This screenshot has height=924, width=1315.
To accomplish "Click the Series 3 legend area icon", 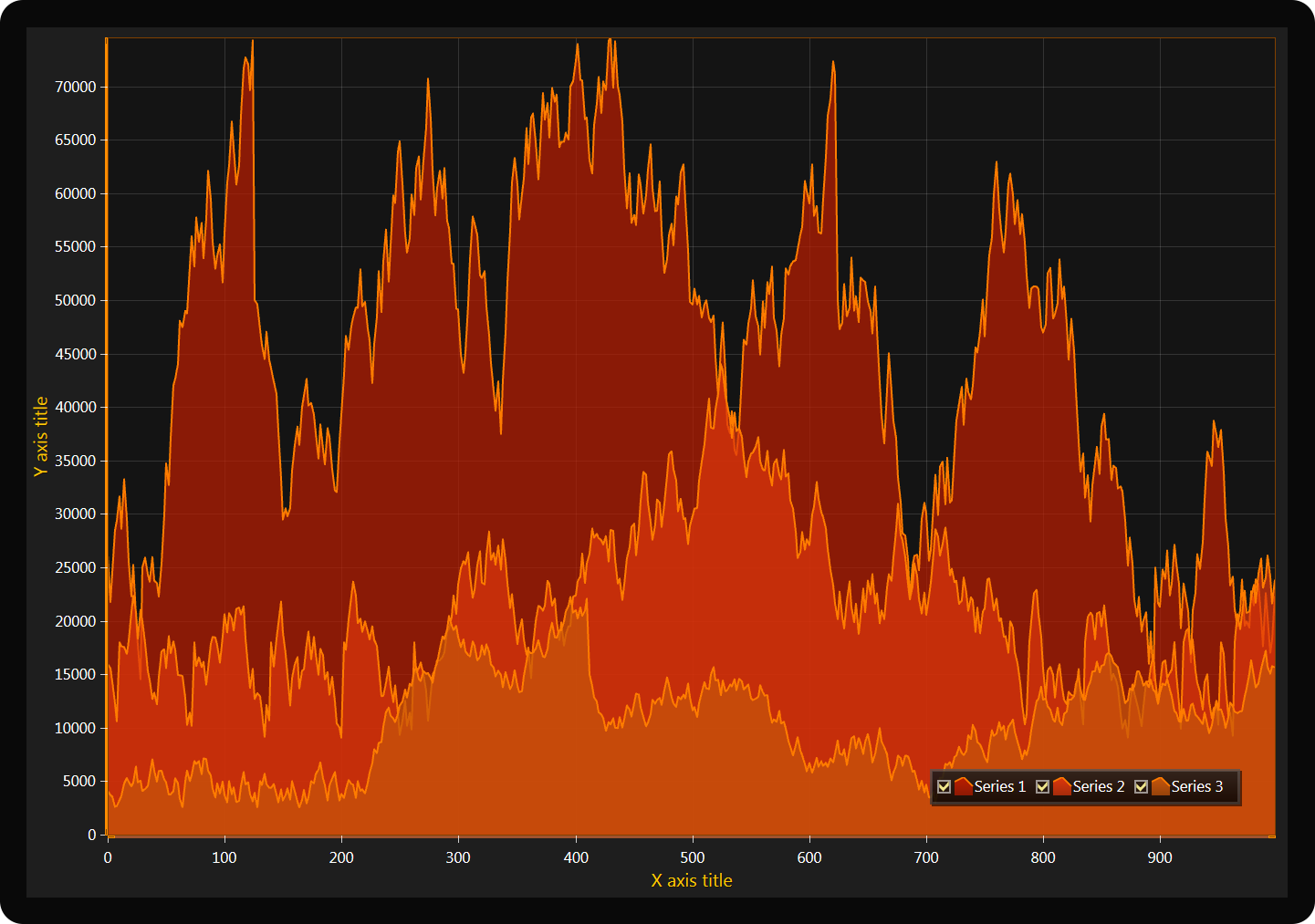I will [1160, 786].
